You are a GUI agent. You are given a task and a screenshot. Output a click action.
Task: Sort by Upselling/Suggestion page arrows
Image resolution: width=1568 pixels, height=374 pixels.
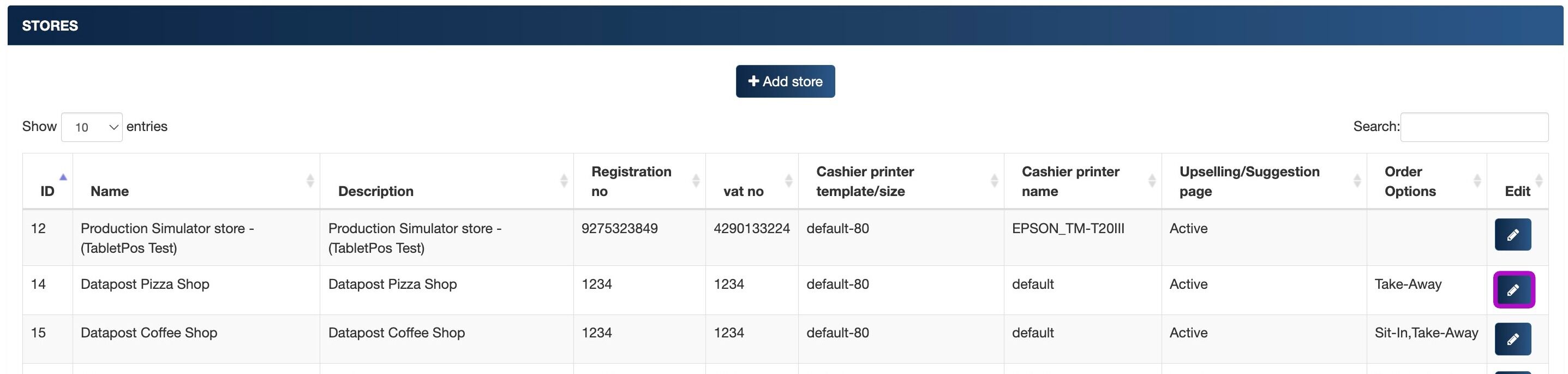[1357, 180]
